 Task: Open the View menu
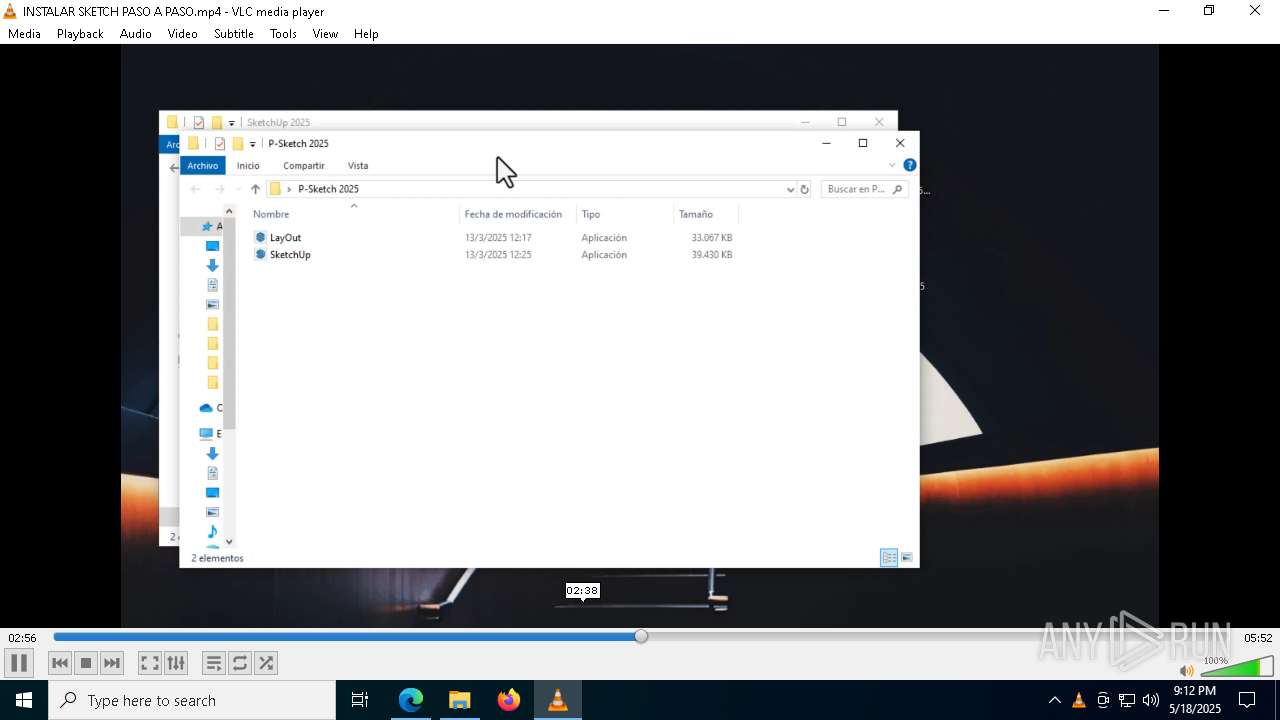(x=325, y=33)
